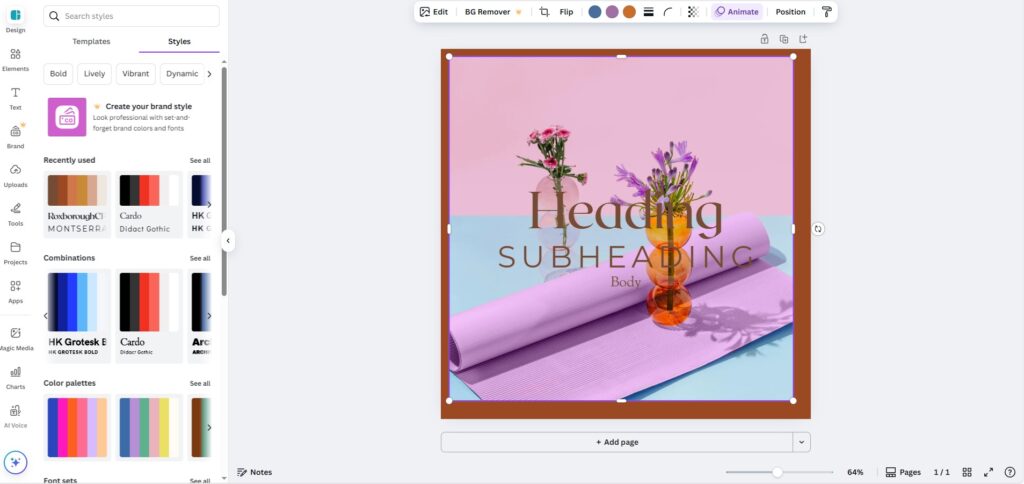Open the AI Voice sidebar panel
This screenshot has height=484, width=1024.
pos(15,416)
